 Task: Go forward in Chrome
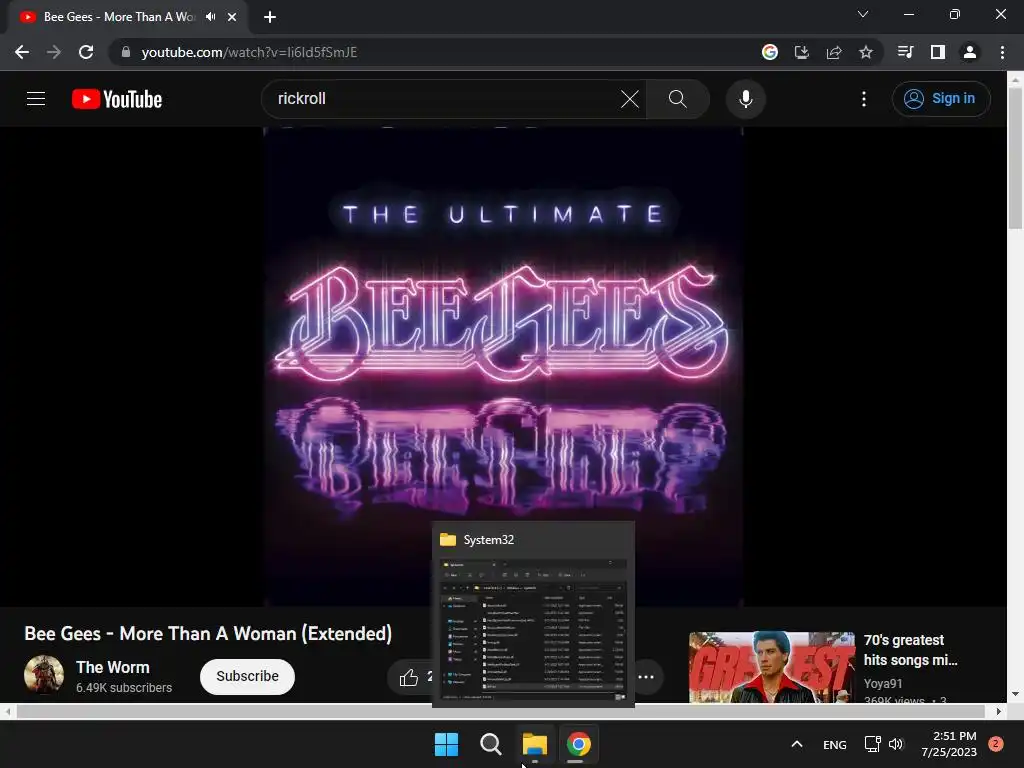tap(54, 52)
